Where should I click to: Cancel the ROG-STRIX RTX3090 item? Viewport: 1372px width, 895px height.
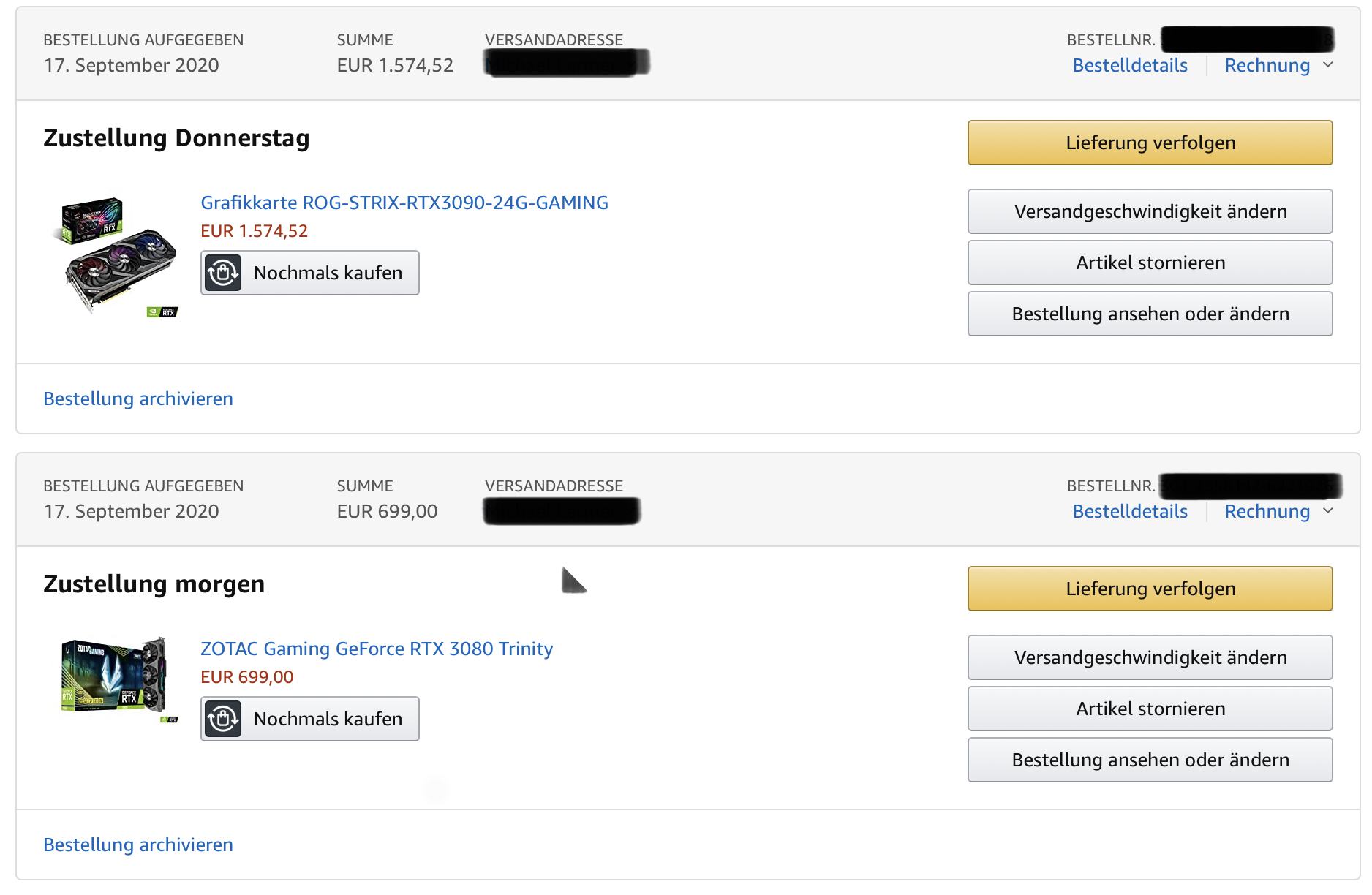pos(1150,263)
